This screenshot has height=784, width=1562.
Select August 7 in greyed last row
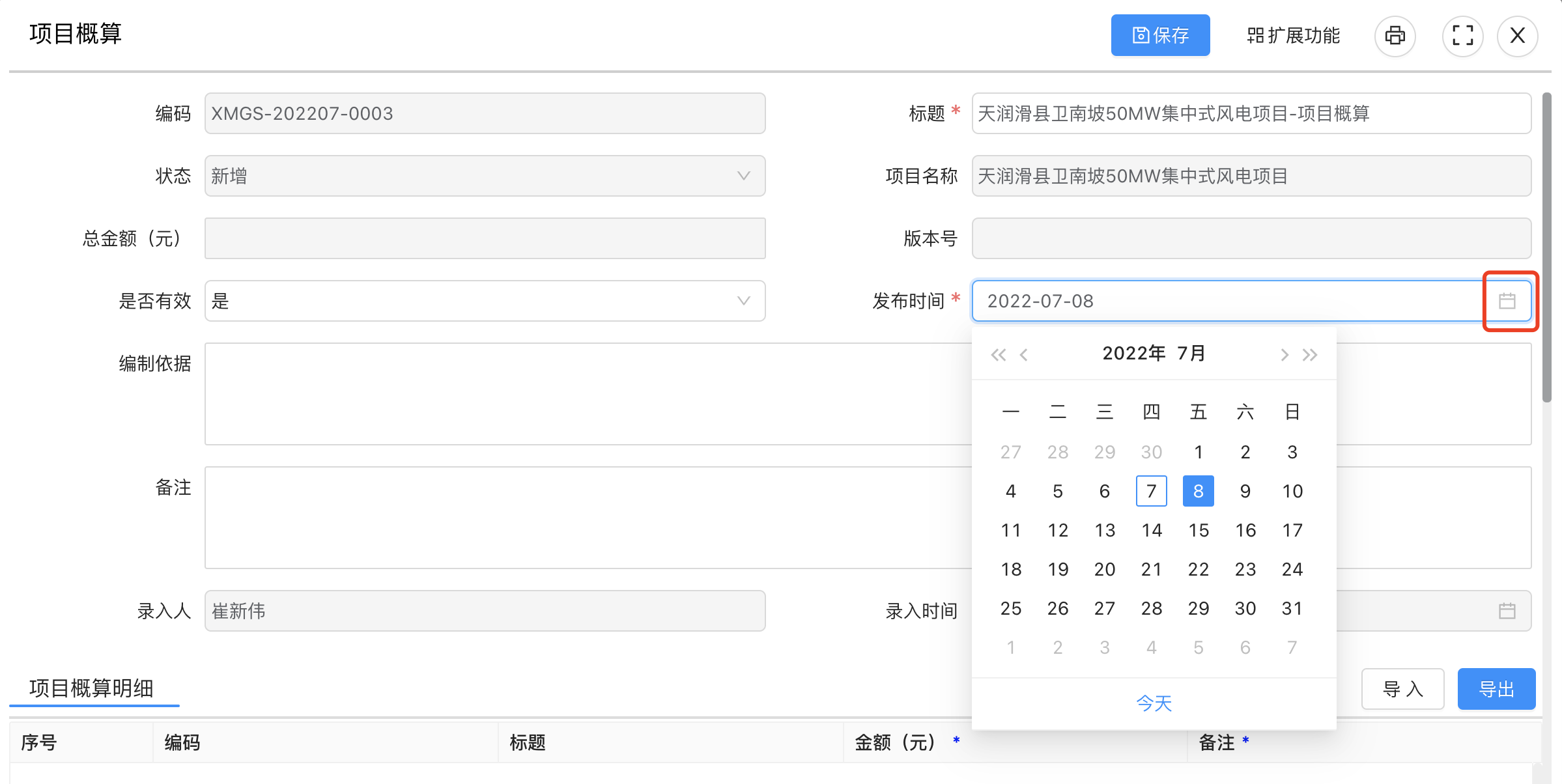pos(1292,647)
